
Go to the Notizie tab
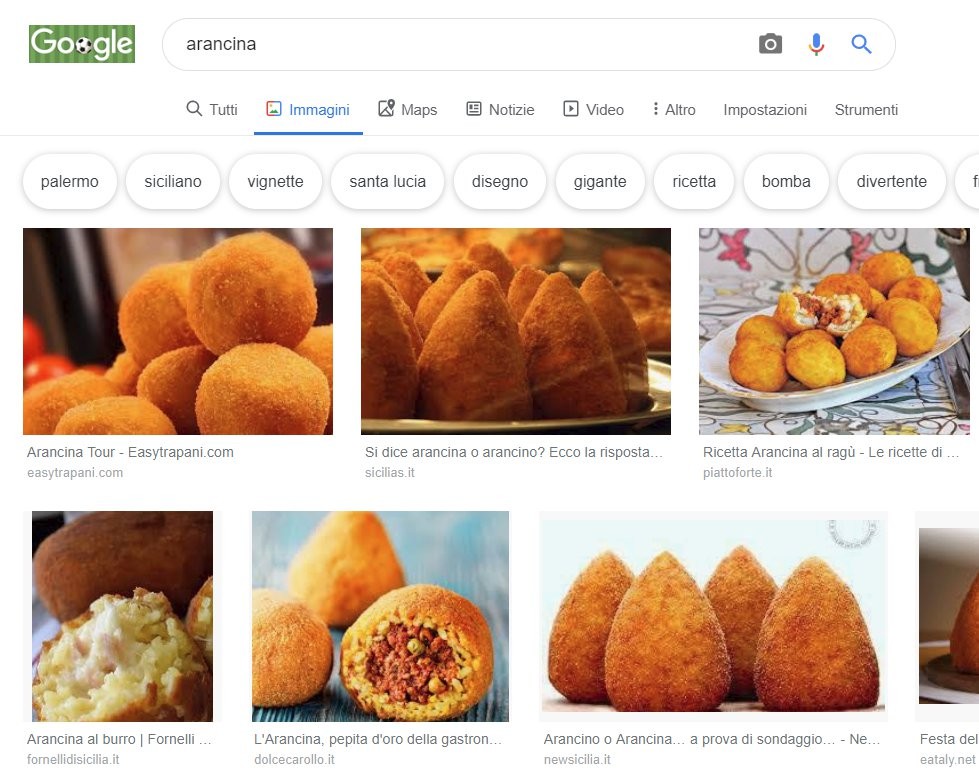click(500, 110)
